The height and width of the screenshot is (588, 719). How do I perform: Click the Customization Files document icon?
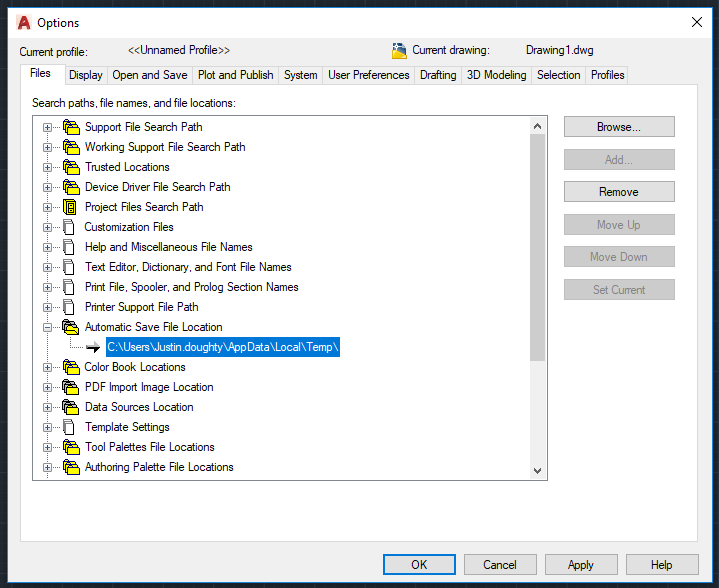pos(69,227)
